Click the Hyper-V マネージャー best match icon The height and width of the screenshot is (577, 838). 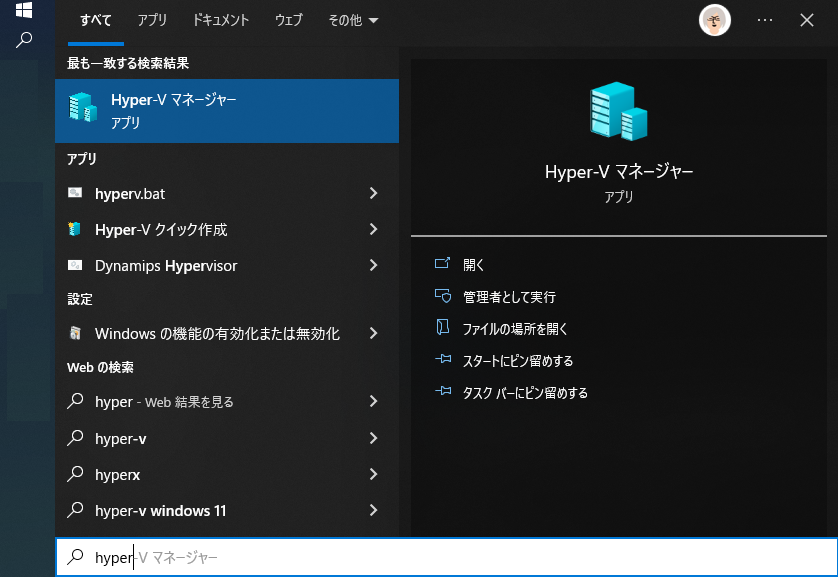[83, 107]
